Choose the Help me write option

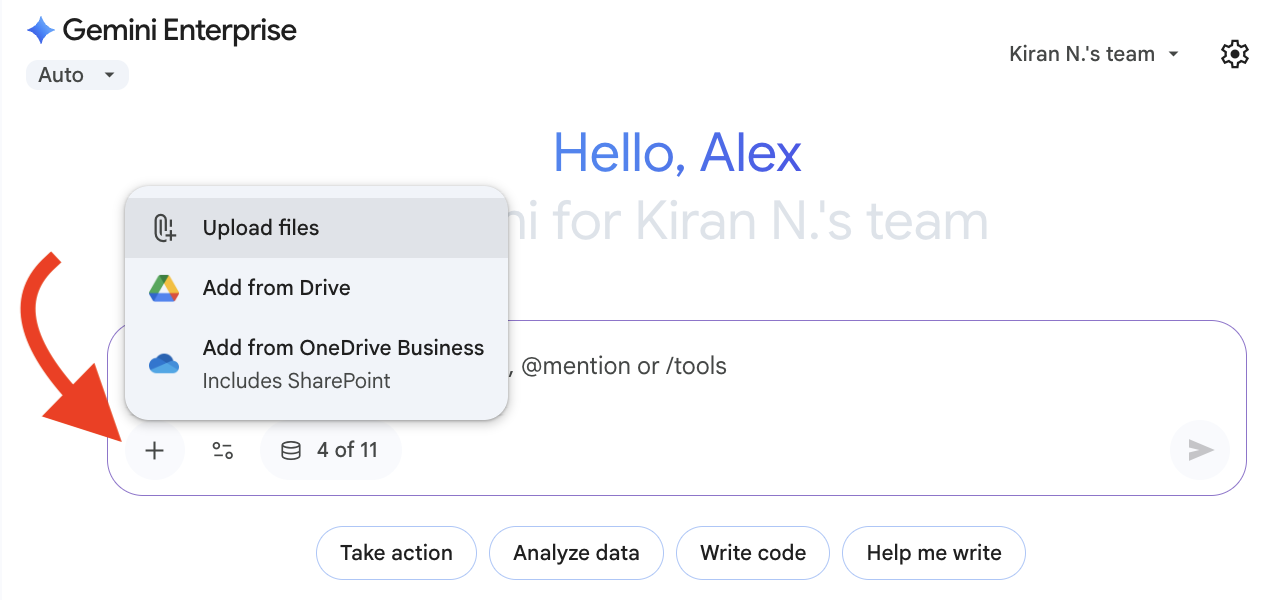click(x=933, y=552)
